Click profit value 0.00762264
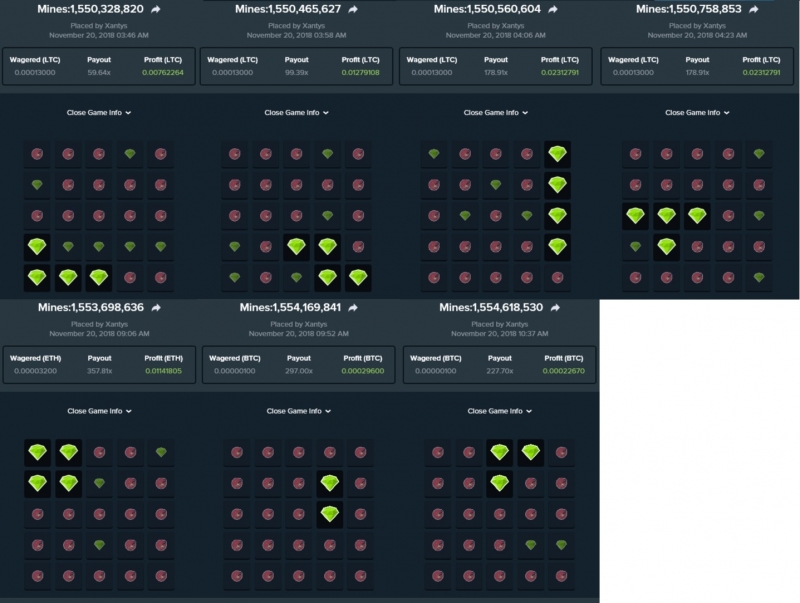The image size is (800, 603). click(163, 72)
